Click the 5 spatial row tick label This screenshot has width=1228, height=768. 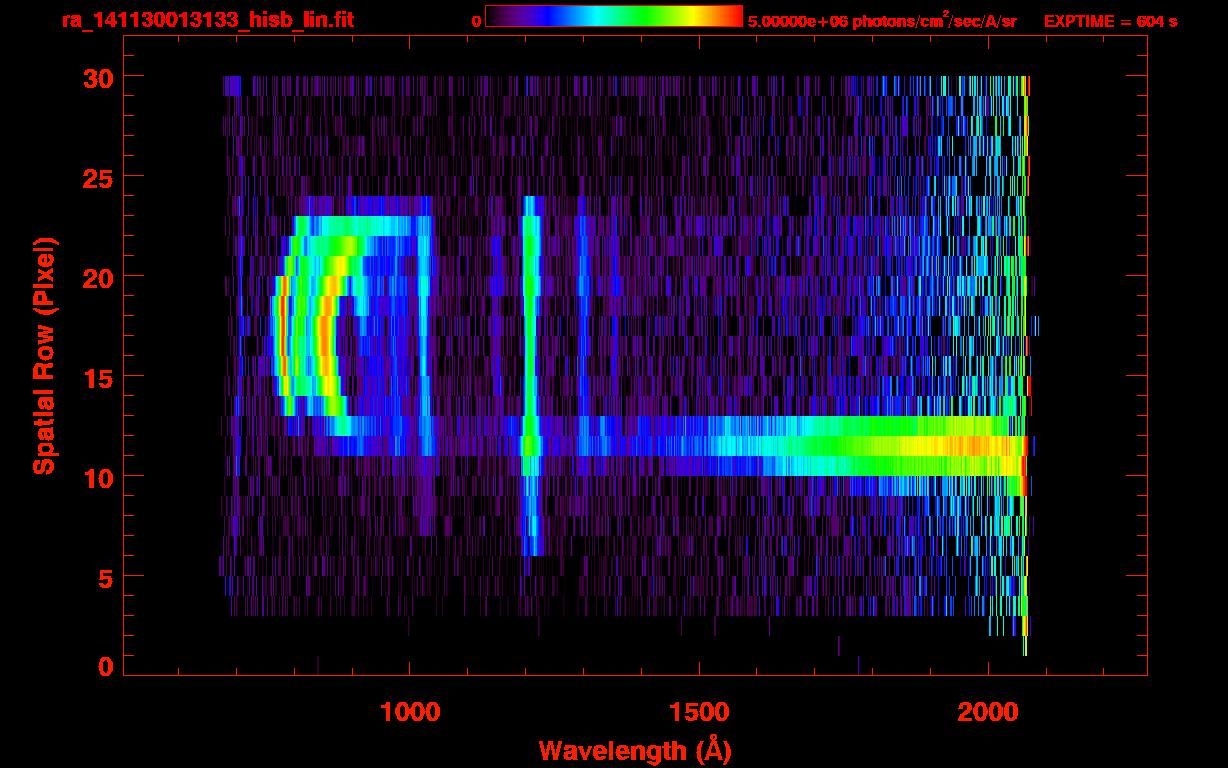pos(104,577)
